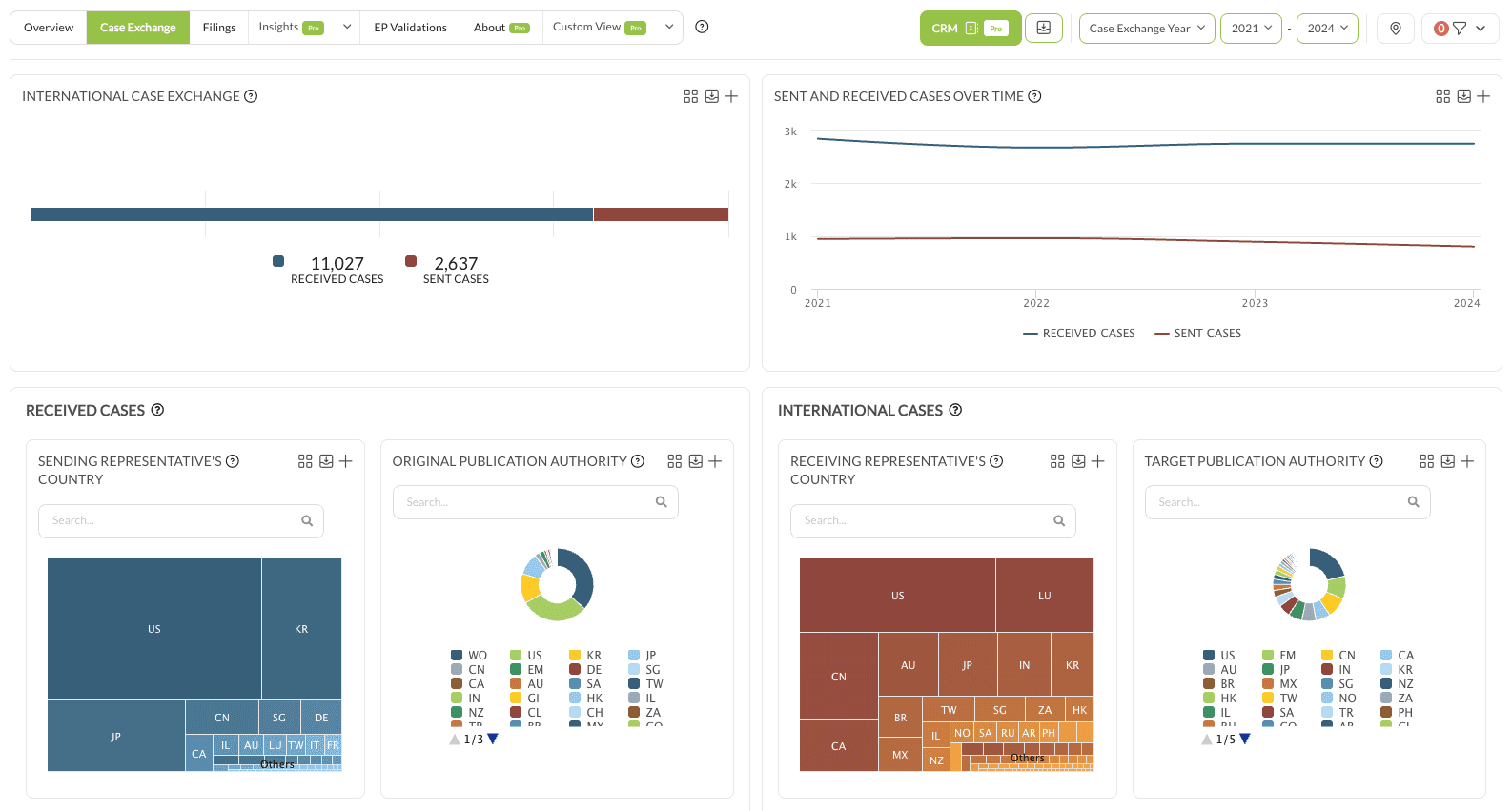Click the blue received cases bar segment
The width and height of the screenshot is (1512, 811).
tap(312, 214)
